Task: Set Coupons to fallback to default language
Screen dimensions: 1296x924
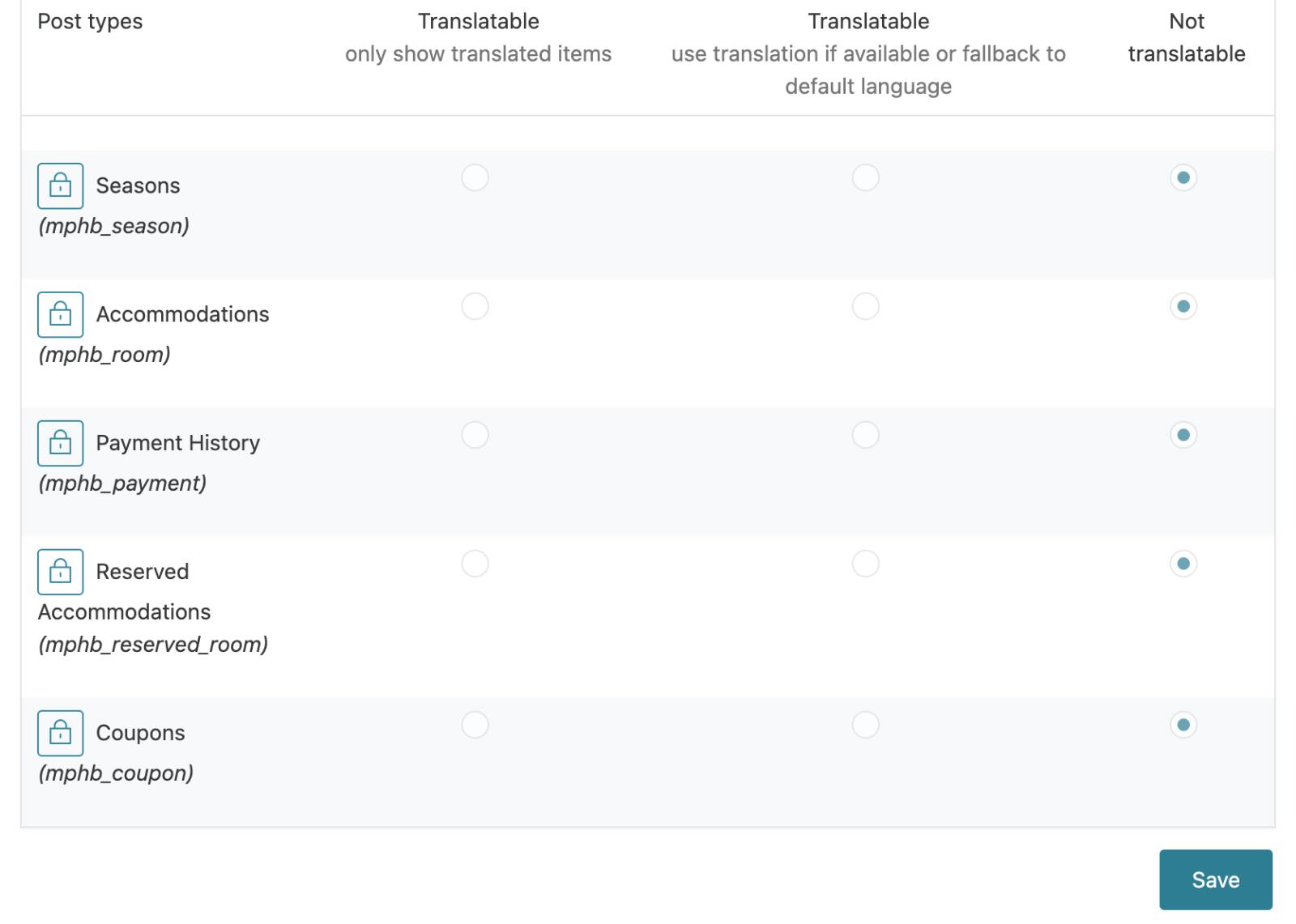Action: (865, 725)
